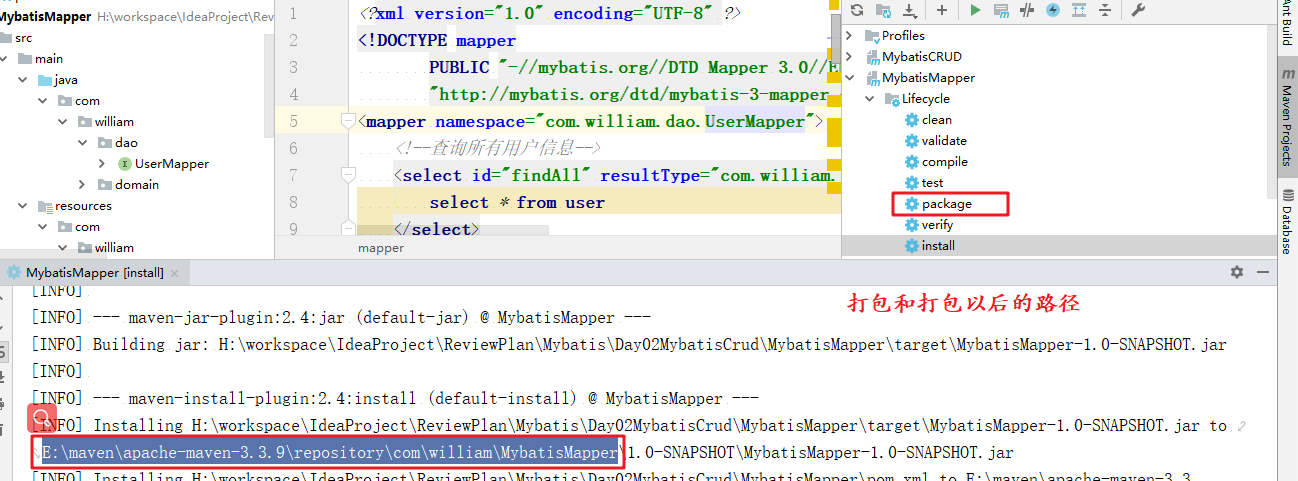
Task: Click the 'Building jar' console output line
Action: pos(629,344)
